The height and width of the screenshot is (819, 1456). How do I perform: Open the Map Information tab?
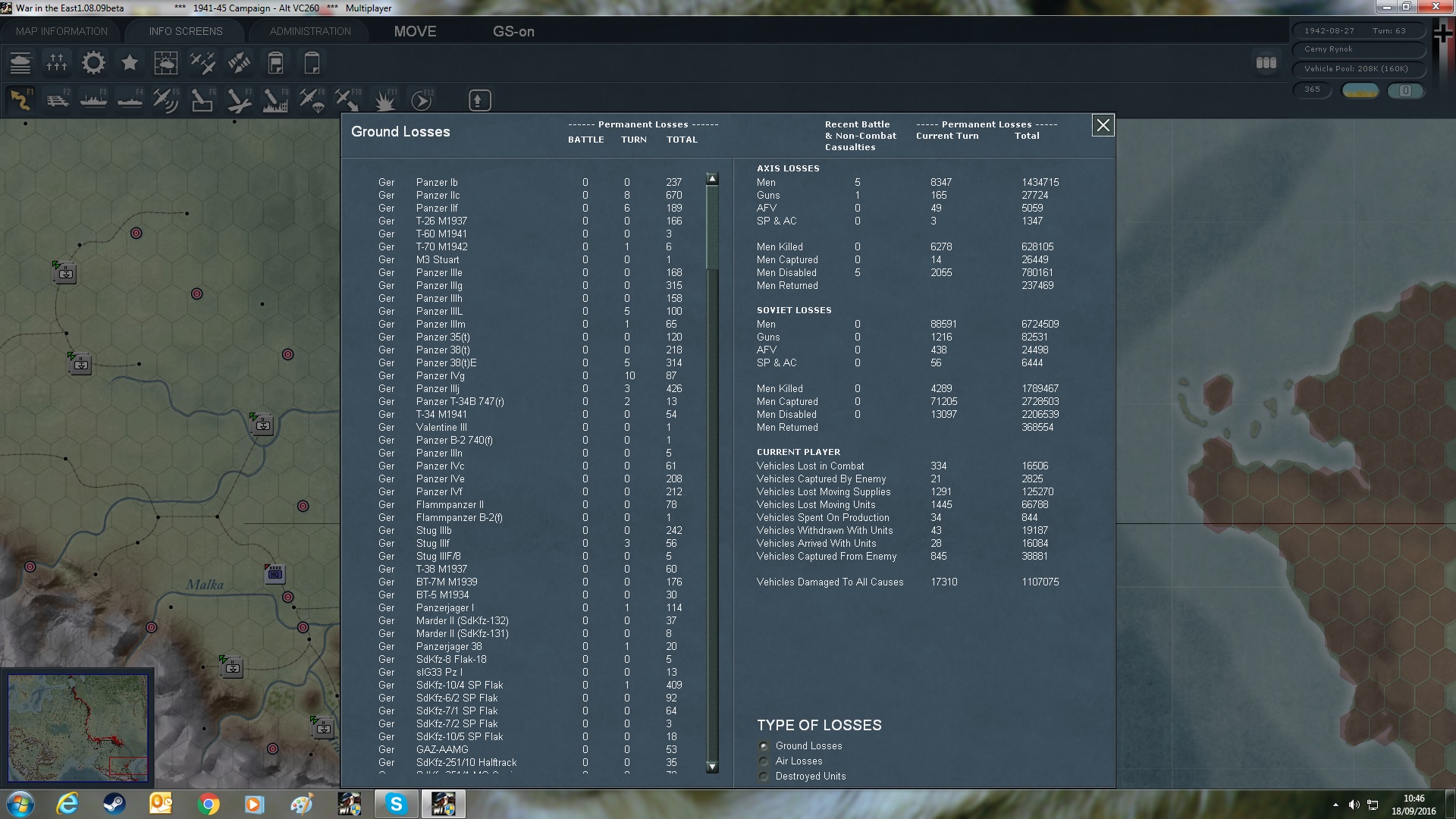(61, 32)
